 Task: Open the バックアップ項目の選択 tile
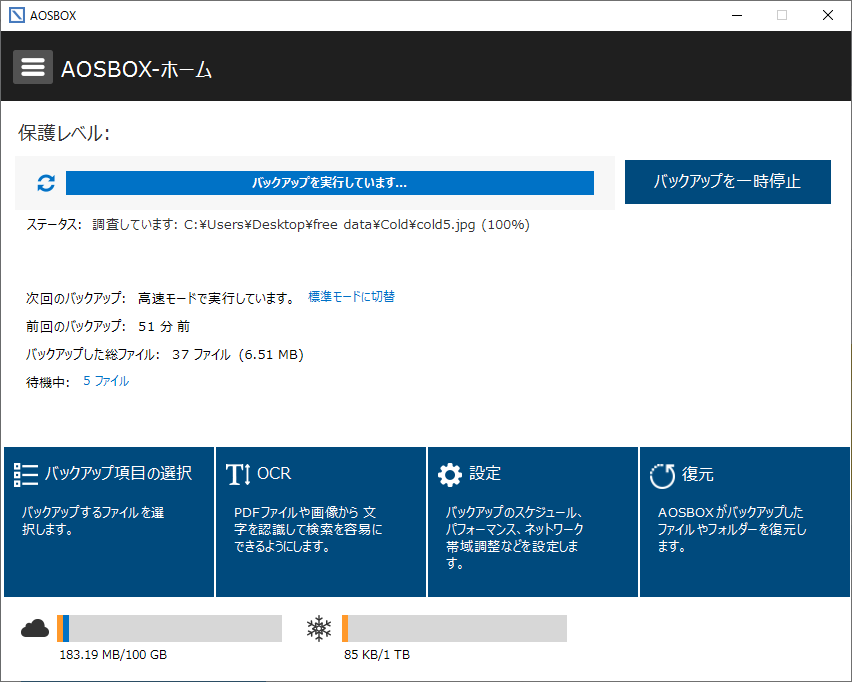(x=109, y=522)
